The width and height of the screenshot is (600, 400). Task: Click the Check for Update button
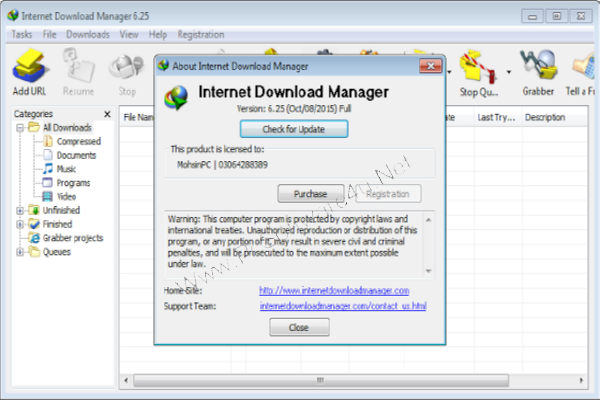point(294,129)
